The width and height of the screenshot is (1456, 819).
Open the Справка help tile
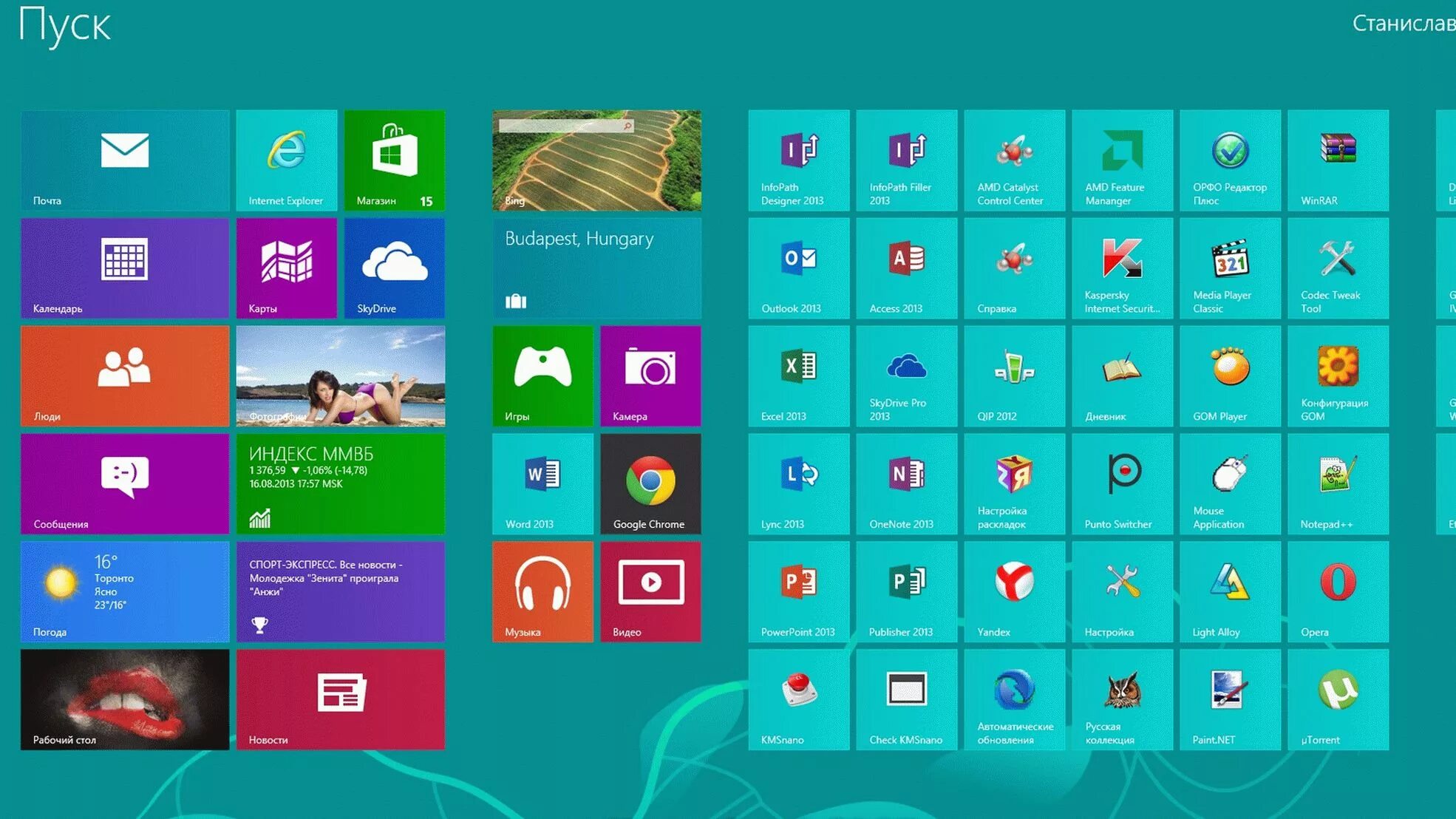pos(1015,268)
